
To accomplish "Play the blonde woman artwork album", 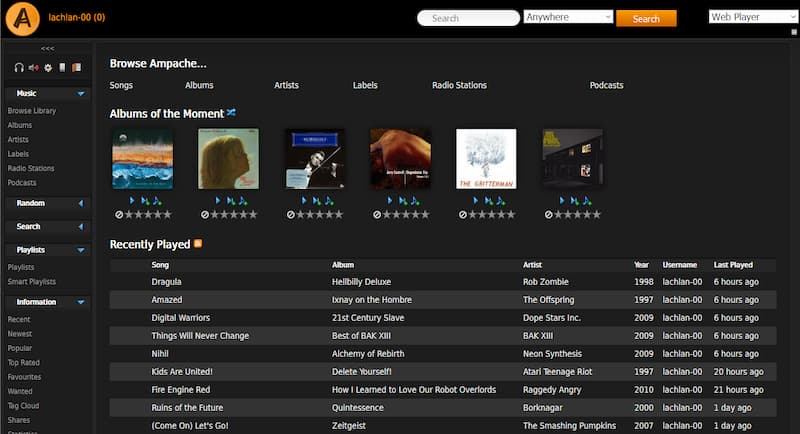I will pyautogui.click(x=218, y=200).
